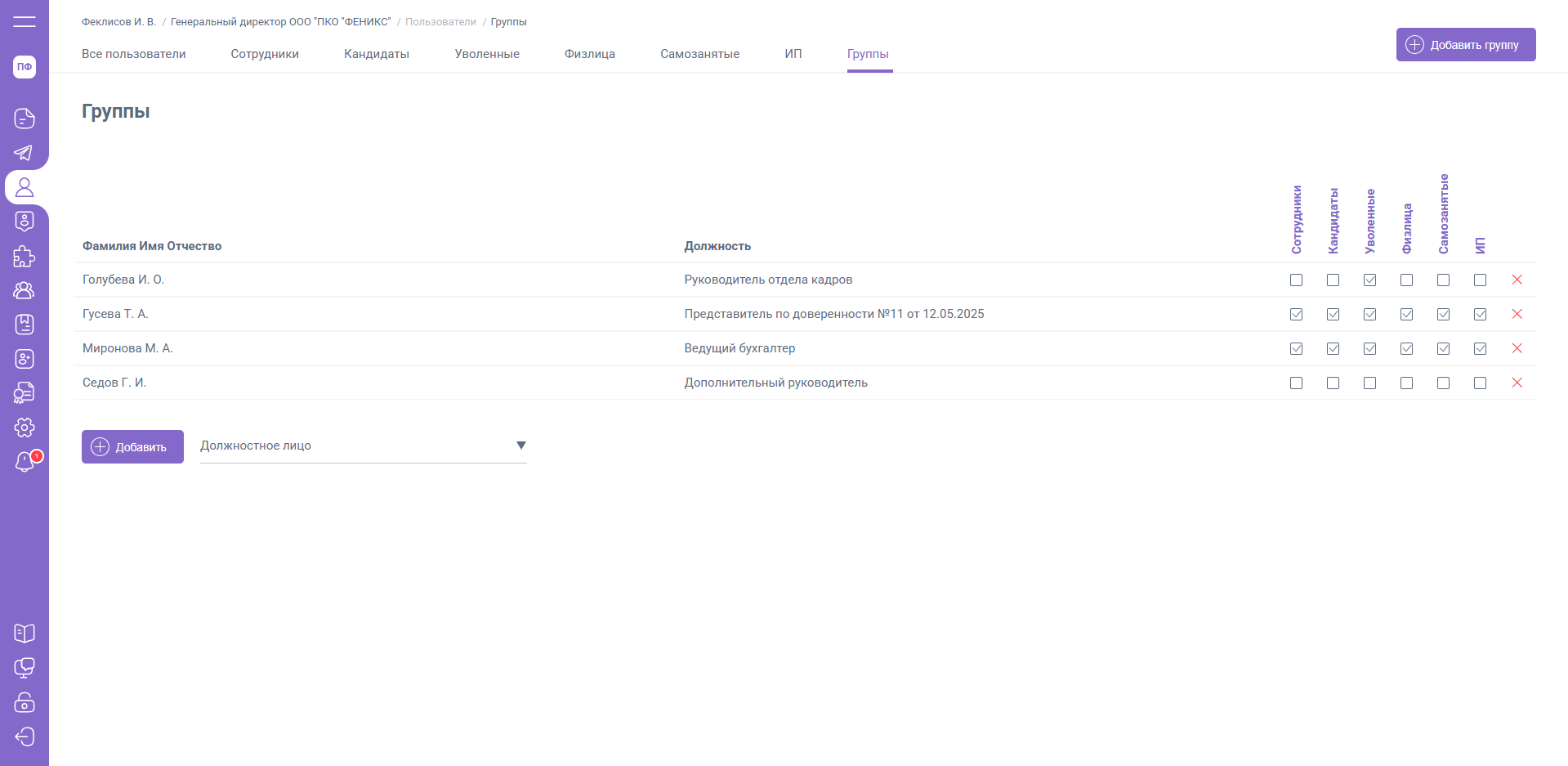1568x766 pixels.
Task: Switch to the Сотрудники tab
Action: (x=265, y=54)
